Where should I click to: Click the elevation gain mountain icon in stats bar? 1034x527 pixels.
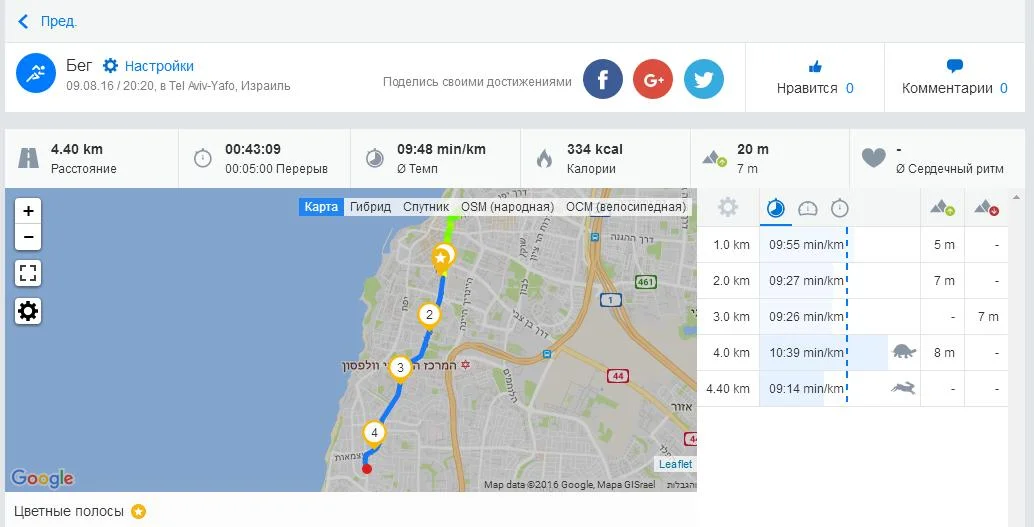715,158
